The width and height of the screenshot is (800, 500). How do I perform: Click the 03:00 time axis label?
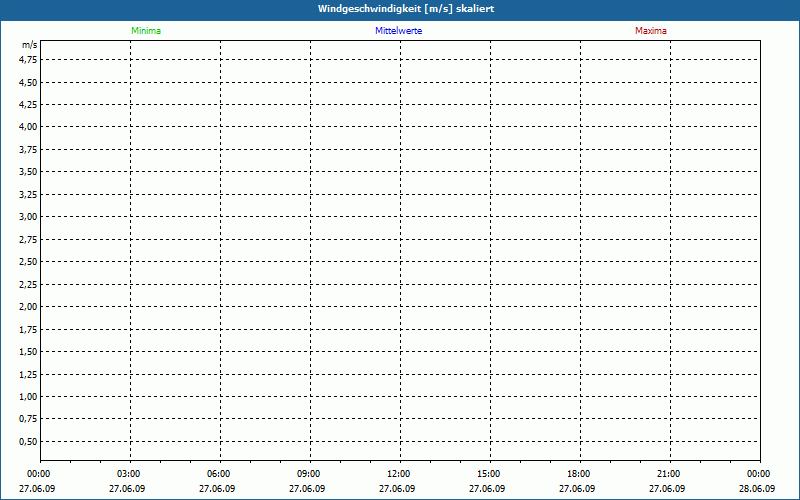pyautogui.click(x=129, y=474)
